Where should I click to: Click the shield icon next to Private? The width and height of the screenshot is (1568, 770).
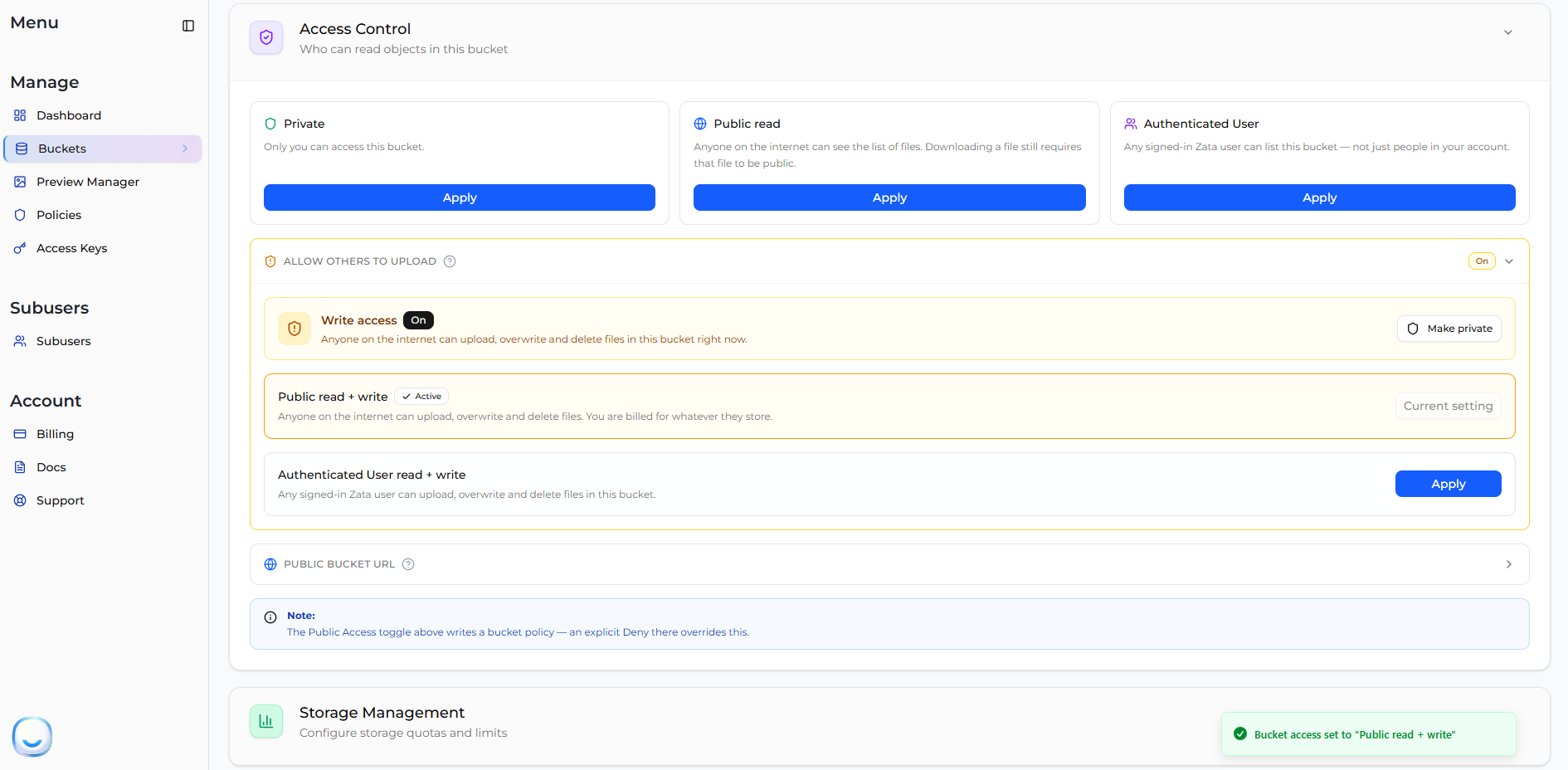270,124
